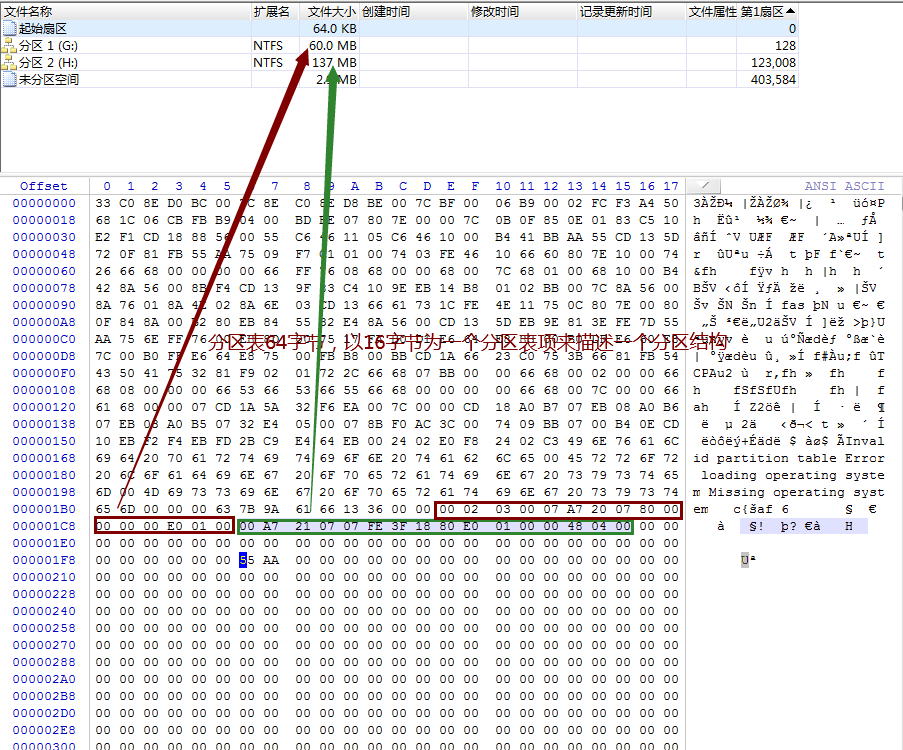Click ASCII text 'loading operating syste'
This screenshot has height=750, width=903.
[x=792, y=475]
